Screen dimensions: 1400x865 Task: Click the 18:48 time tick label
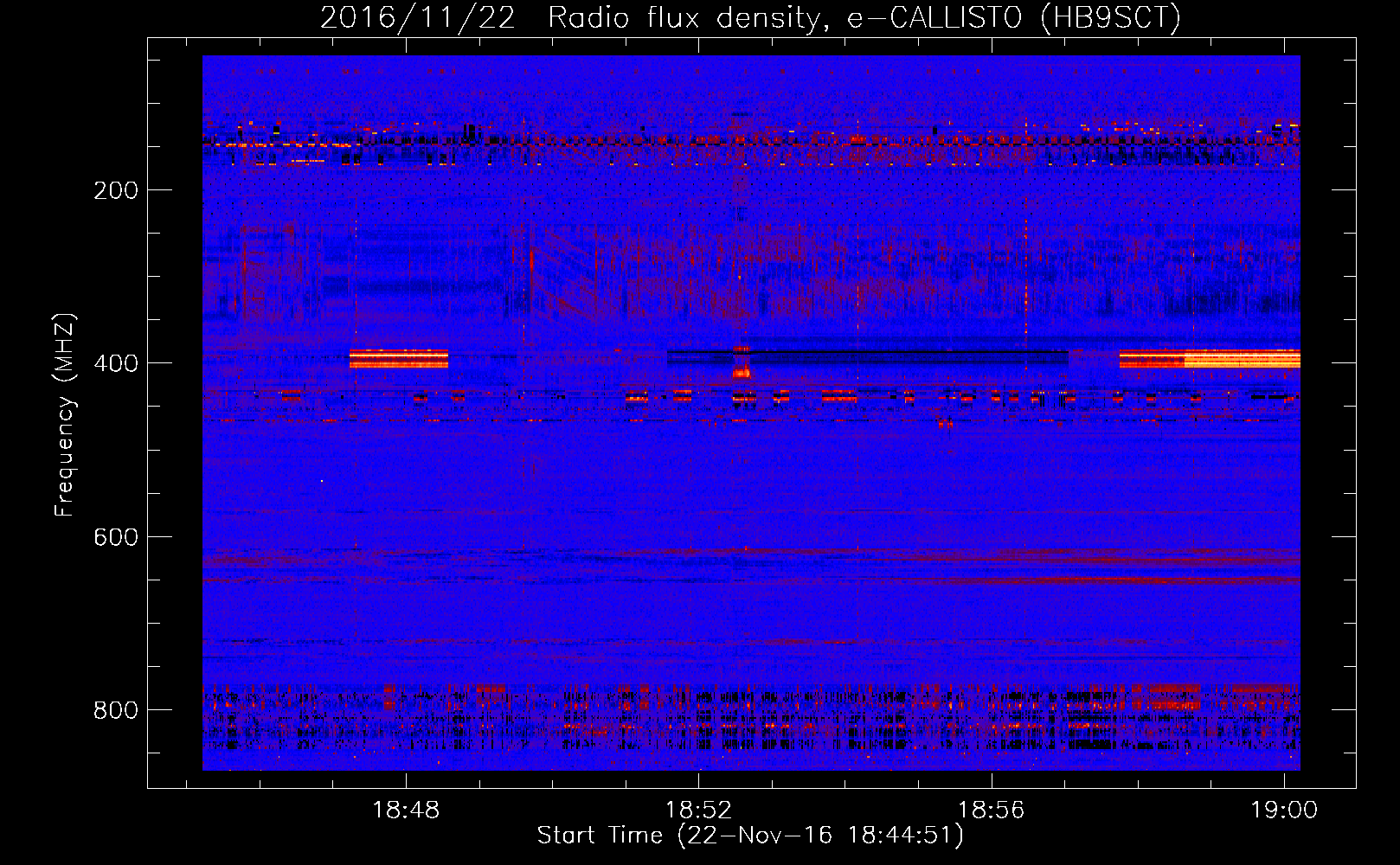[406, 810]
